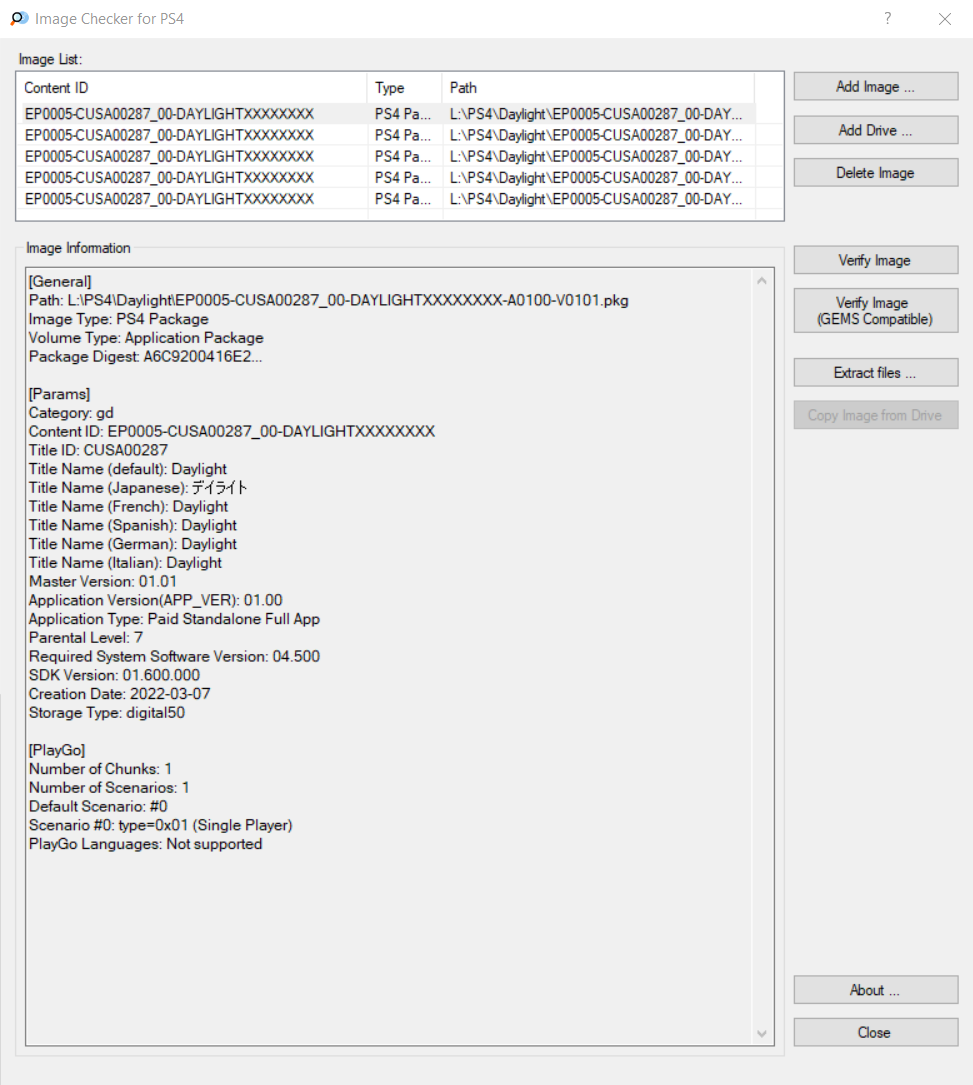Click Delete Image button
973x1085 pixels.
pyautogui.click(x=875, y=173)
